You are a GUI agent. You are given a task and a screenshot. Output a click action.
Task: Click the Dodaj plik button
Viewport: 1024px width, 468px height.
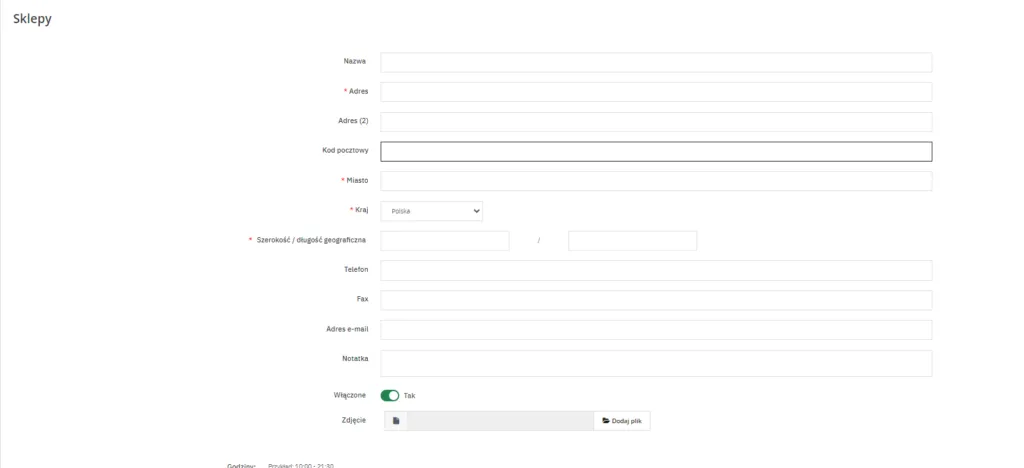tap(622, 421)
